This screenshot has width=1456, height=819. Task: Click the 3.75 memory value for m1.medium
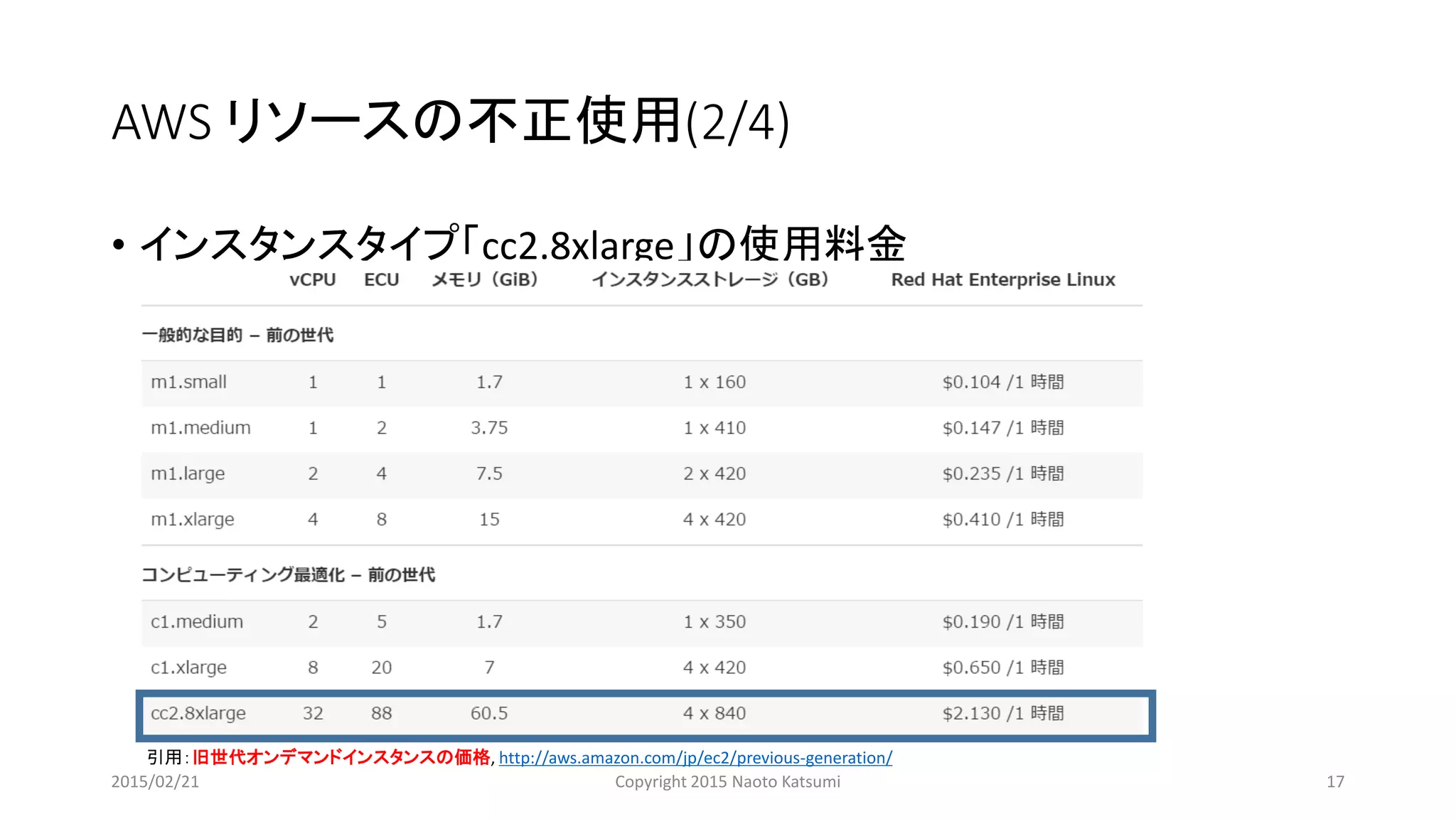[489, 427]
